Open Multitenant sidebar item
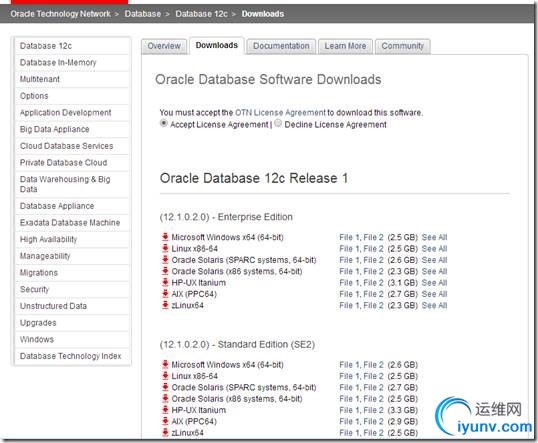Image resolution: width=538 pixels, height=443 pixels. tap(72, 79)
